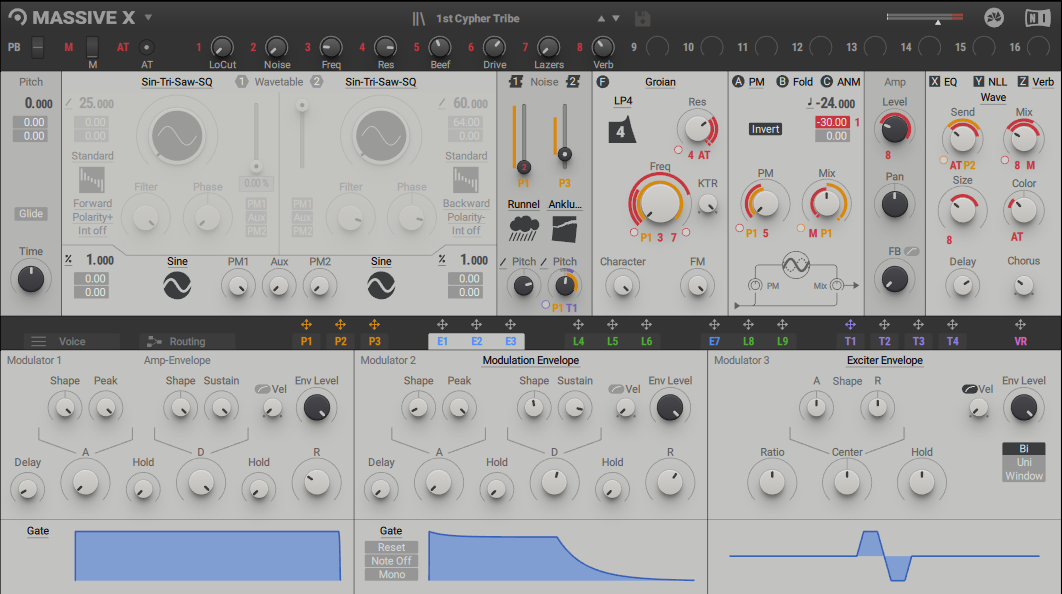Click Note Off option in Modulator 2
The height and width of the screenshot is (594, 1062).
click(x=391, y=561)
